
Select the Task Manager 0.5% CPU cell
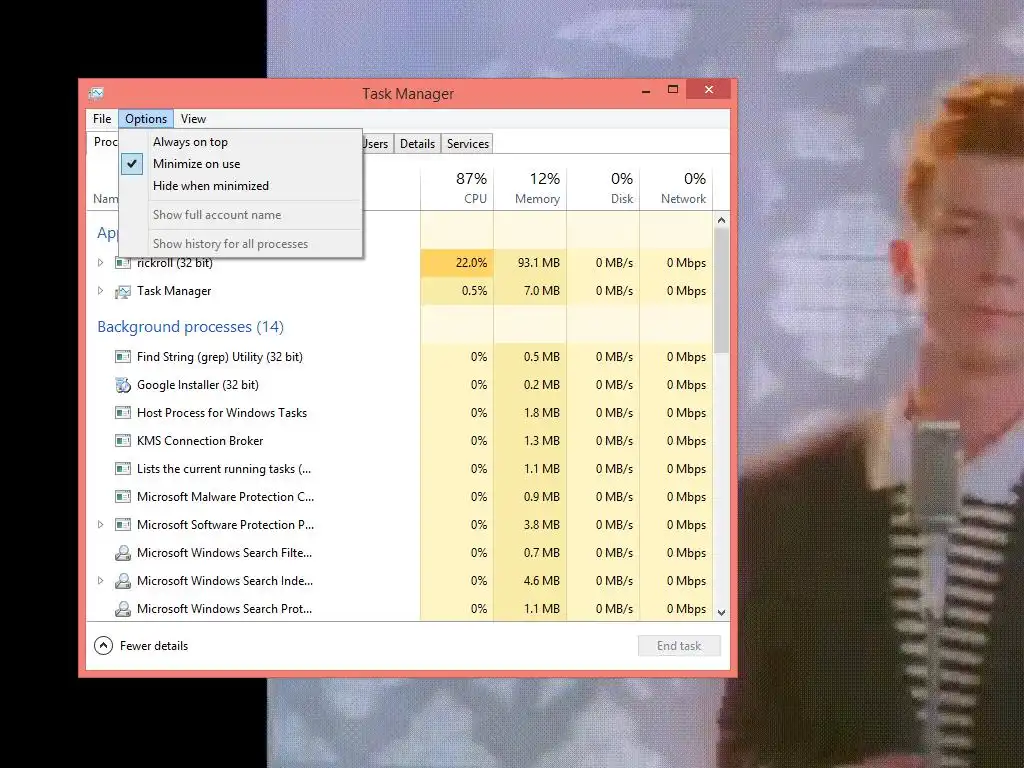coord(457,291)
